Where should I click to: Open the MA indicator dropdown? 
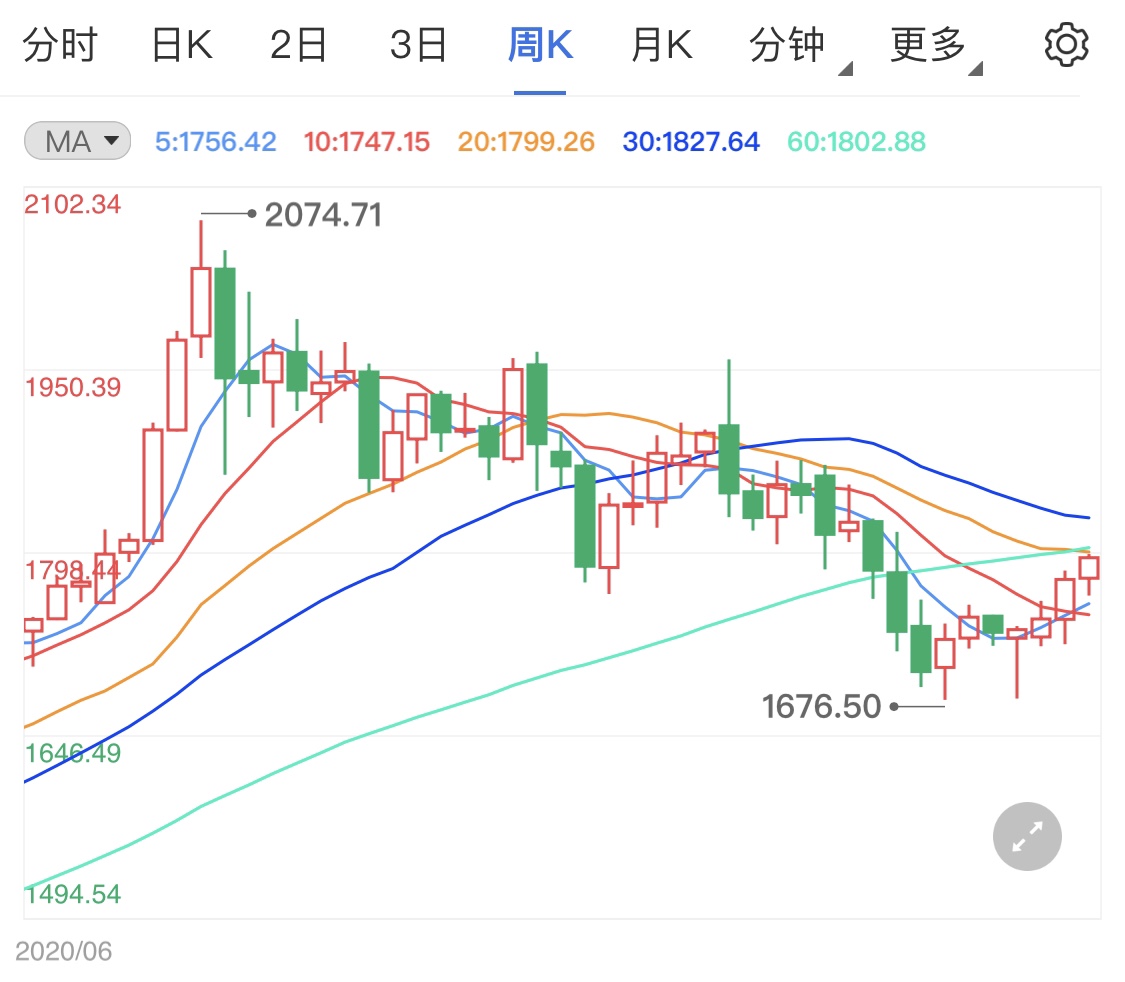(x=77, y=142)
